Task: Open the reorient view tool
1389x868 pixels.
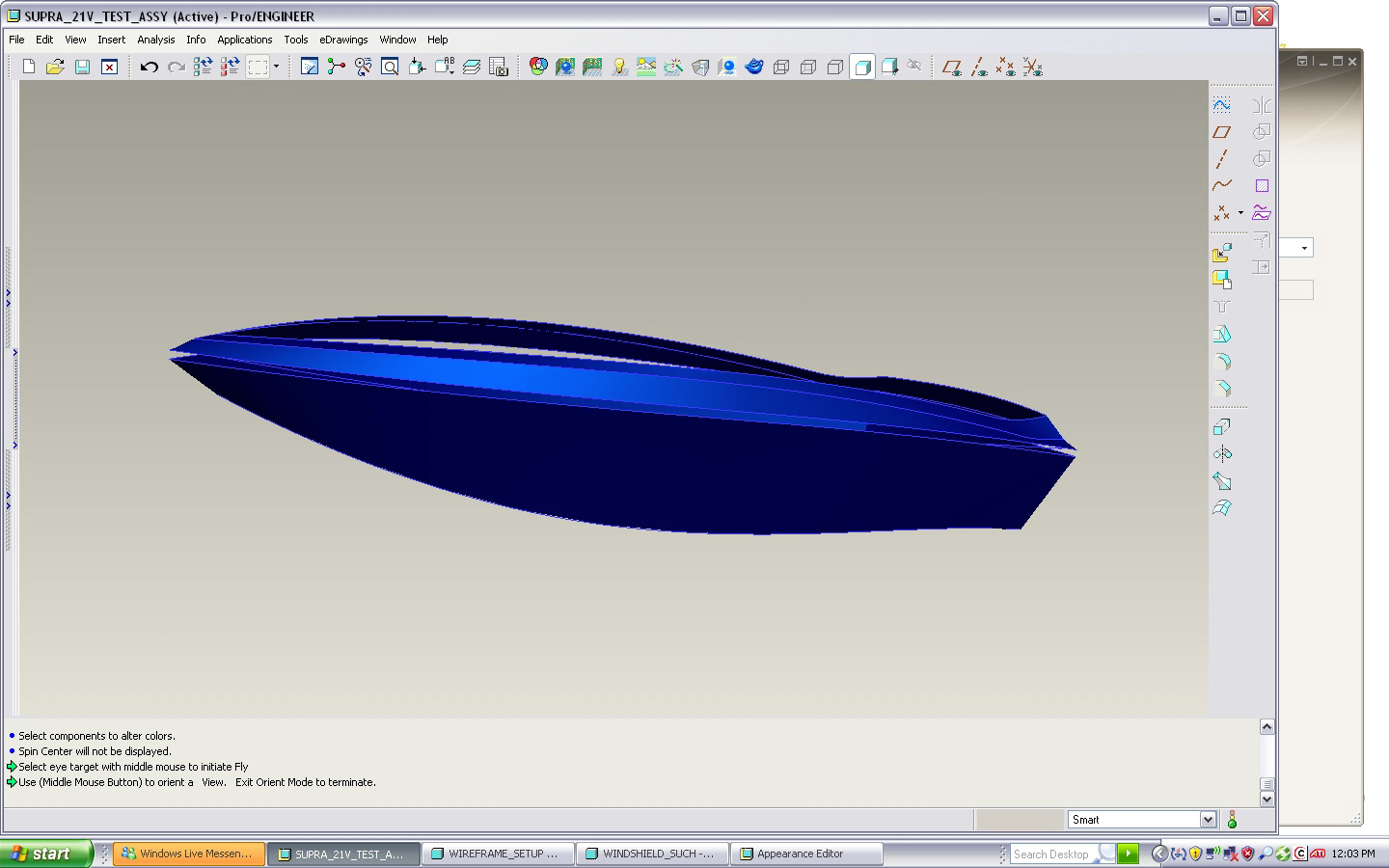Action: pos(418,67)
